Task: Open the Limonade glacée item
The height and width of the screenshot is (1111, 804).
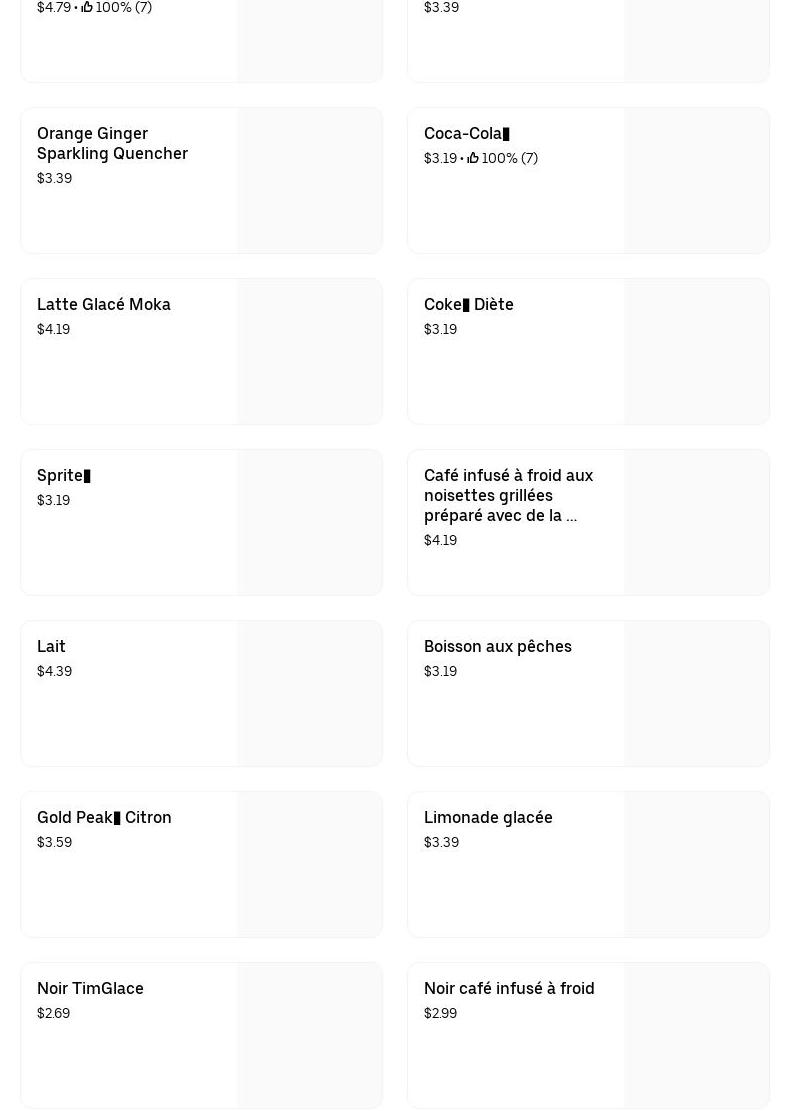Action: tap(488, 817)
